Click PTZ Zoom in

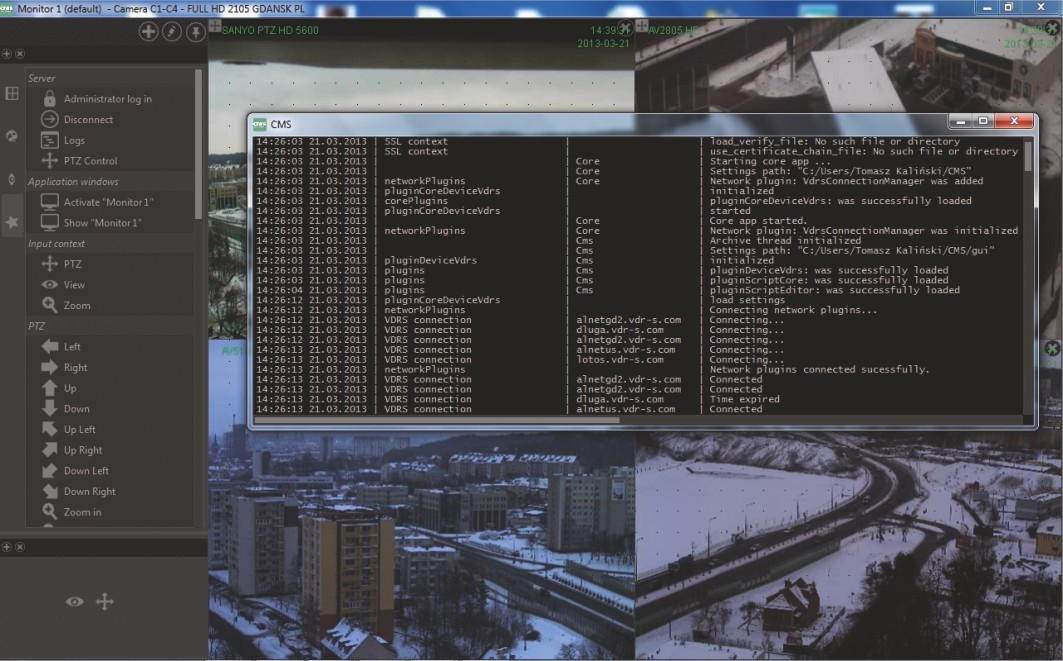click(82, 512)
